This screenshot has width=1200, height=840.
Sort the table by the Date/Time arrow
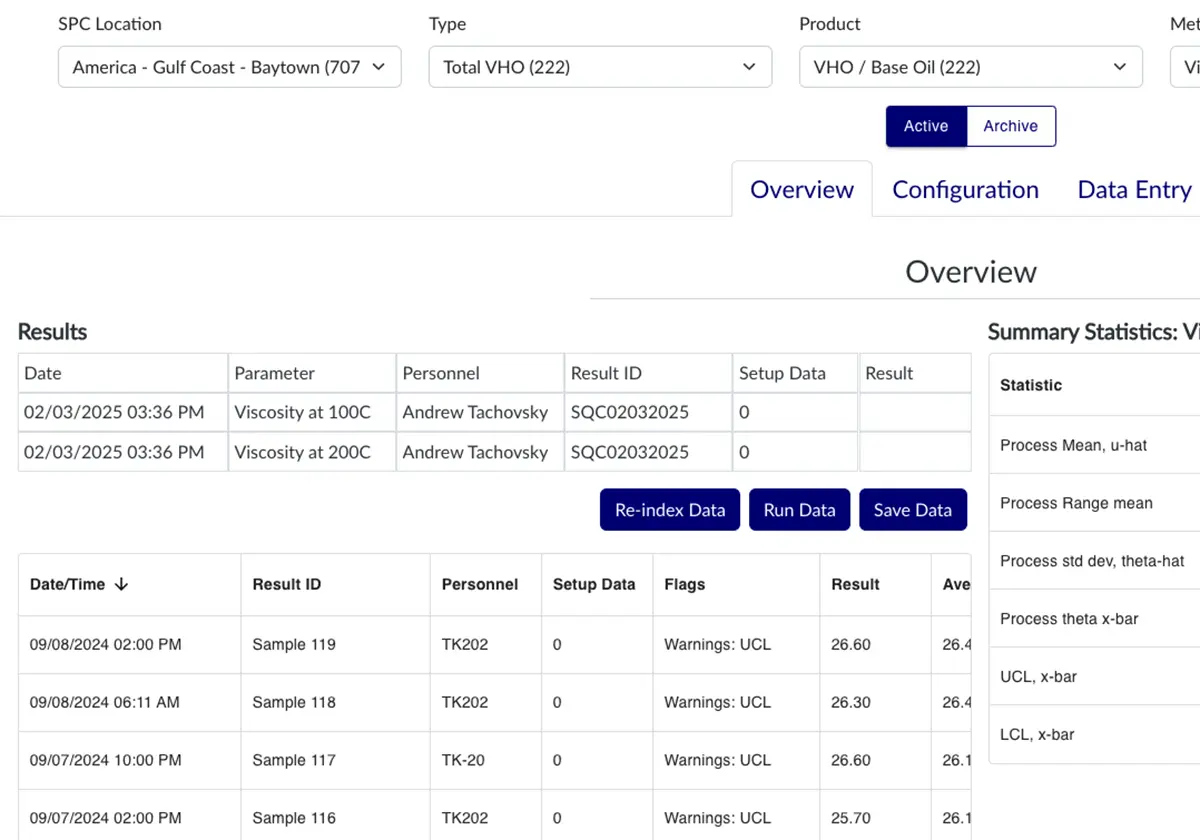(121, 585)
